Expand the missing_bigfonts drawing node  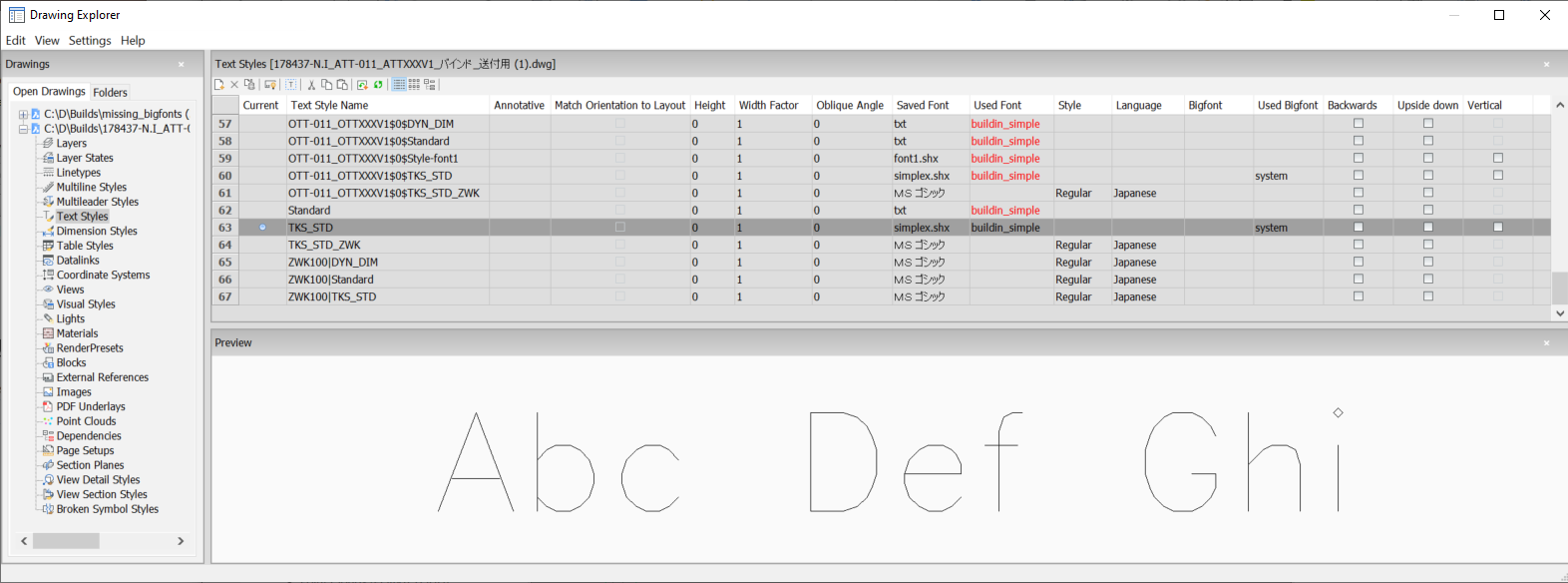[23, 115]
